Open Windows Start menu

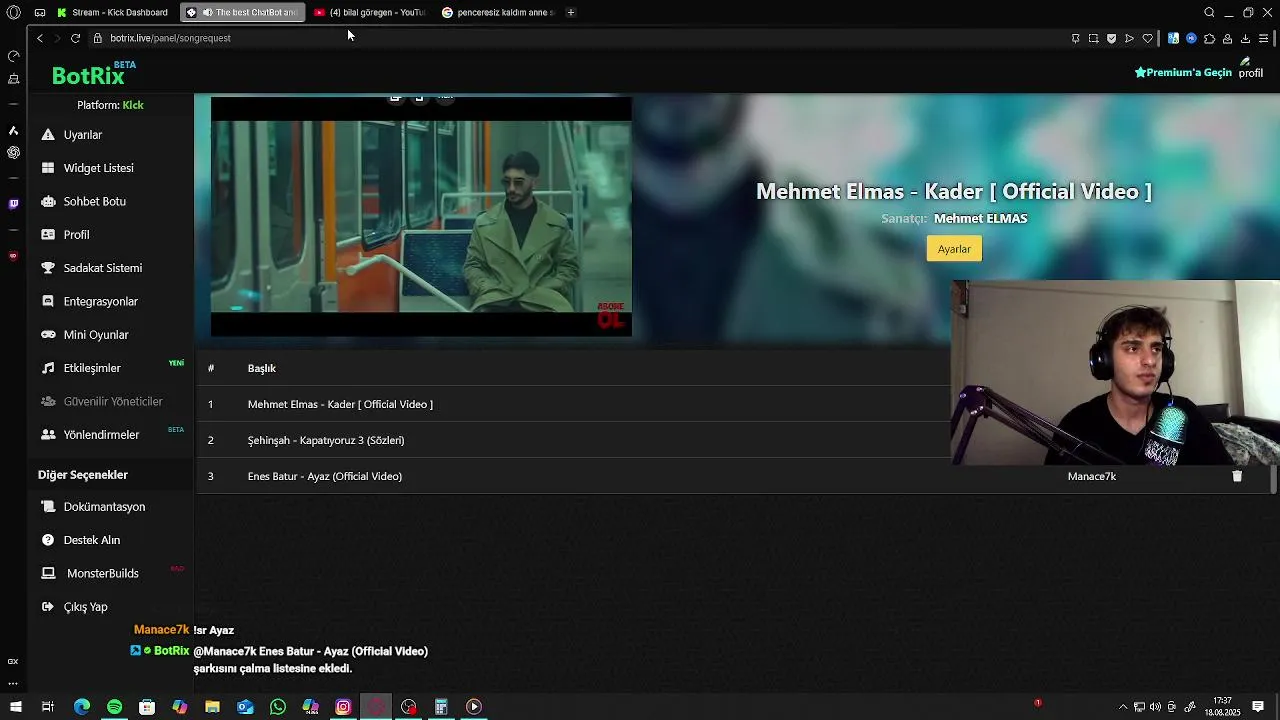tap(15, 707)
